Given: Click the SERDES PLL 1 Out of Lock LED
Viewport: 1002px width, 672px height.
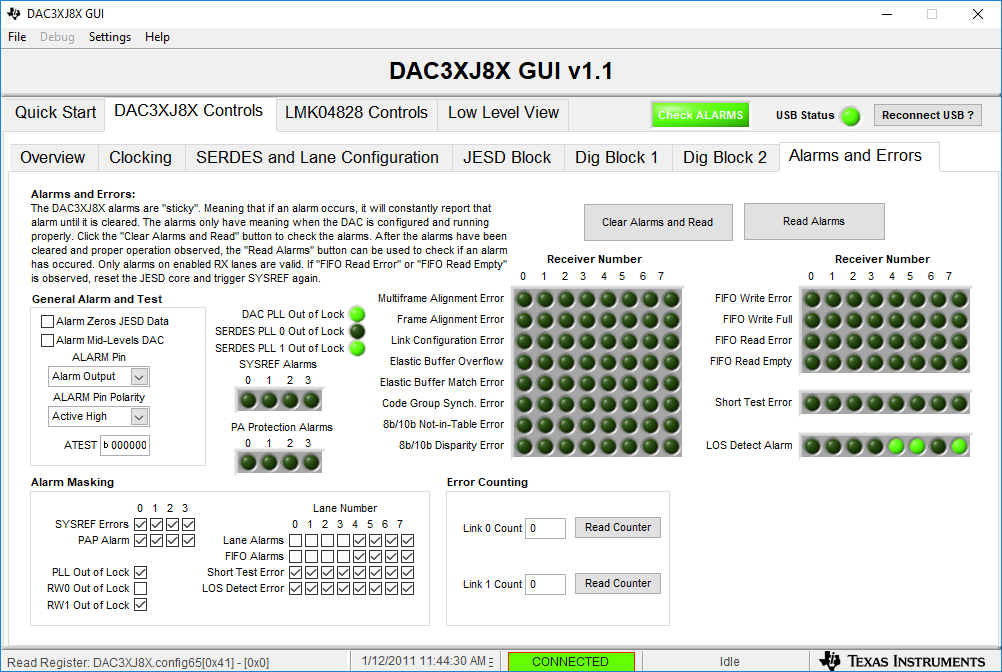Looking at the screenshot, I should [358, 348].
